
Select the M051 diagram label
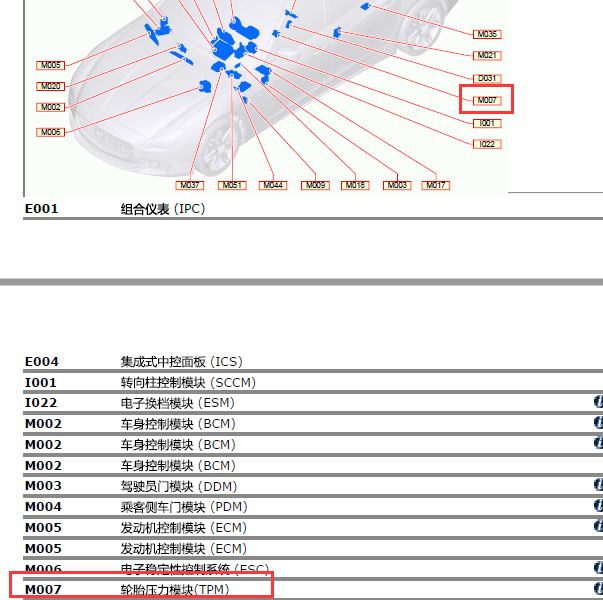232,185
